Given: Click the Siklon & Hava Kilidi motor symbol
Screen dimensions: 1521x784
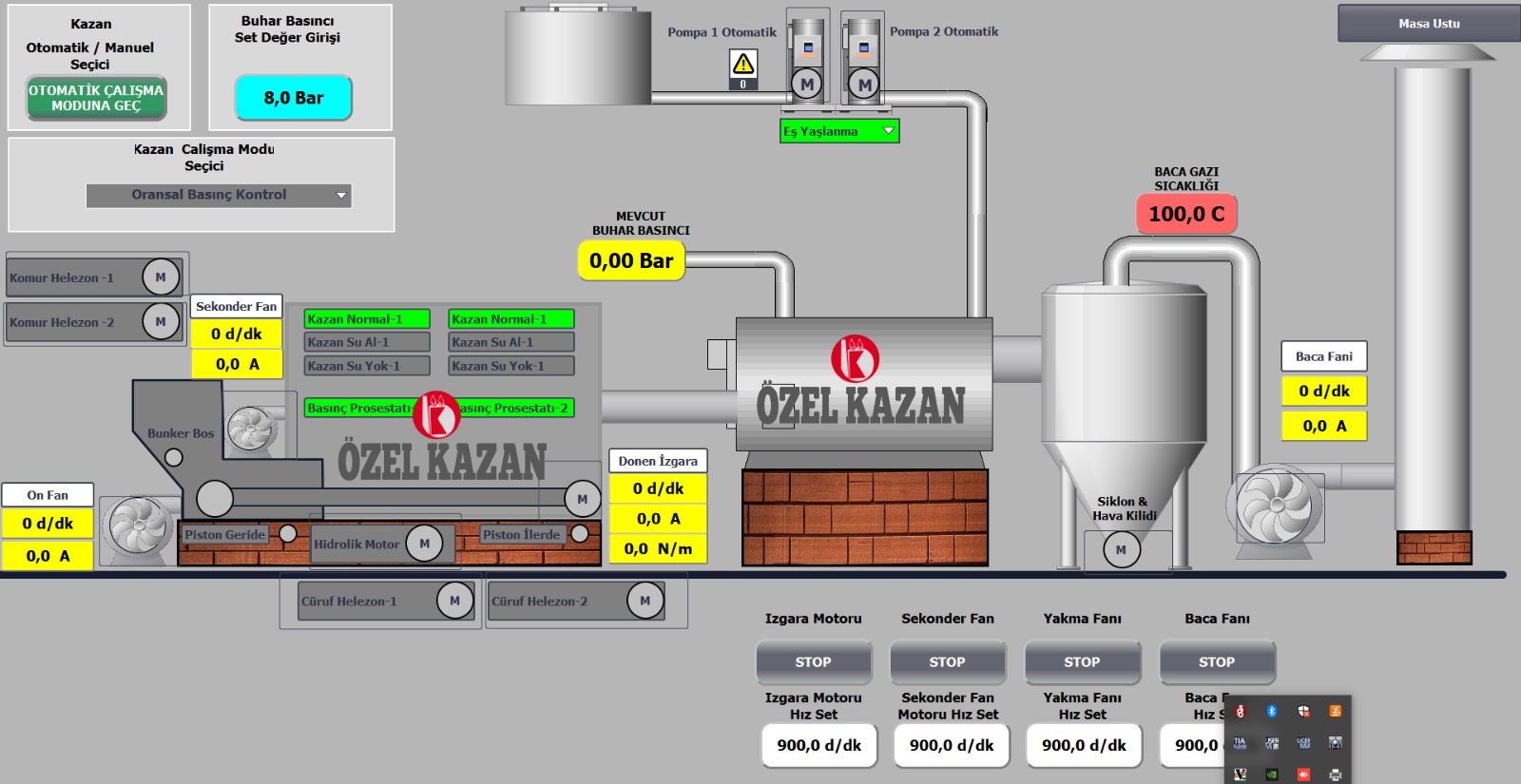Looking at the screenshot, I should (1122, 549).
